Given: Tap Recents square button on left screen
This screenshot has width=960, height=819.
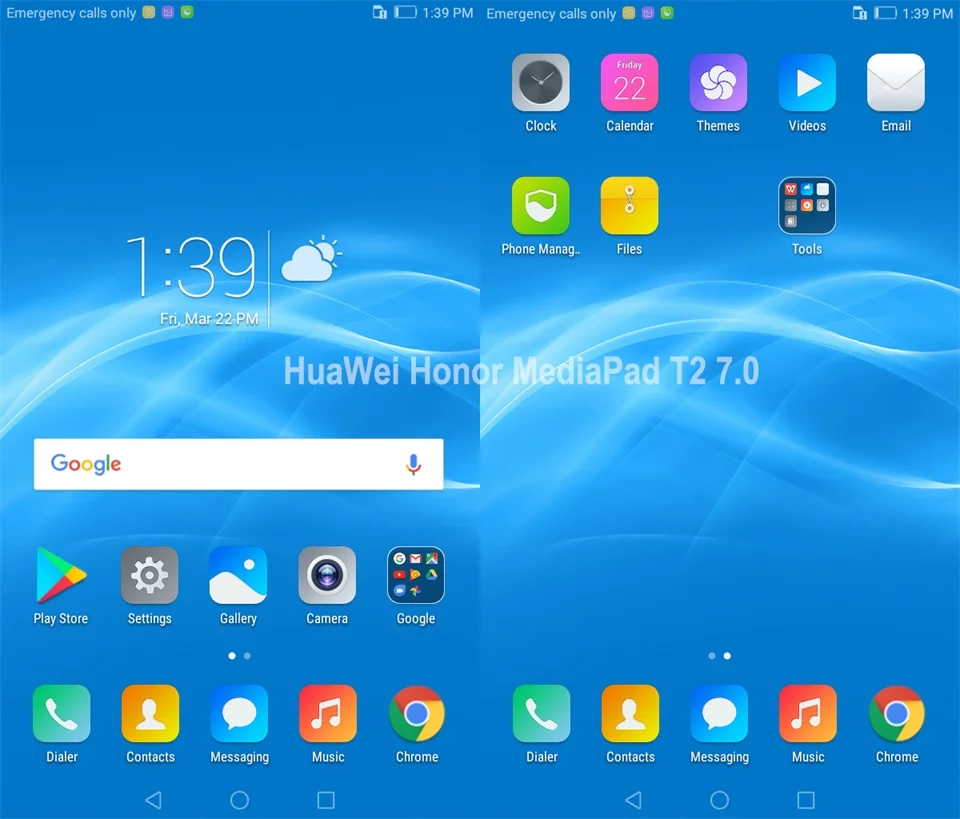Looking at the screenshot, I should (x=326, y=799).
